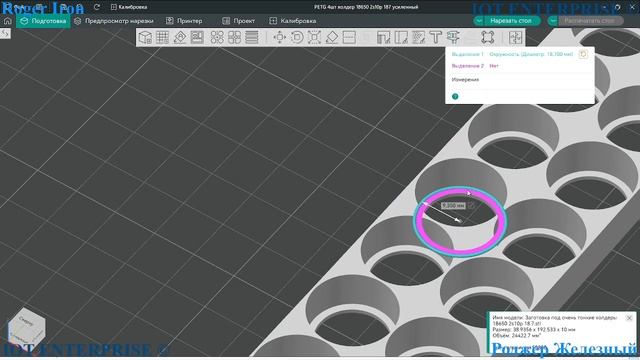Split the model to parts
This screenshot has width=640, height=360.
pos(234,37)
